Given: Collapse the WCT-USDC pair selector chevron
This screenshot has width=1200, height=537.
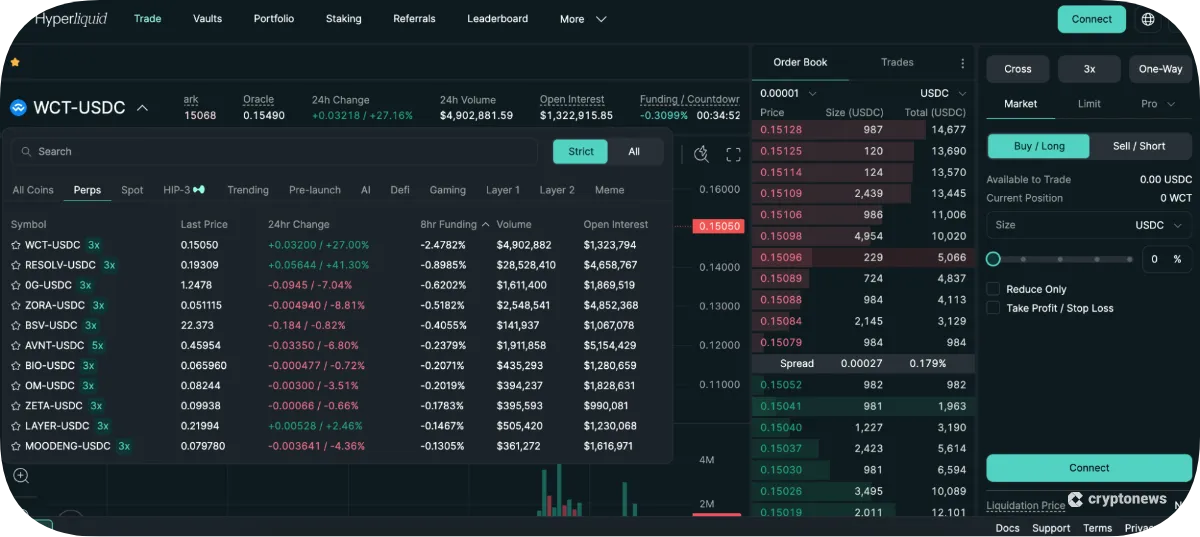Looking at the screenshot, I should pyautogui.click(x=143, y=108).
